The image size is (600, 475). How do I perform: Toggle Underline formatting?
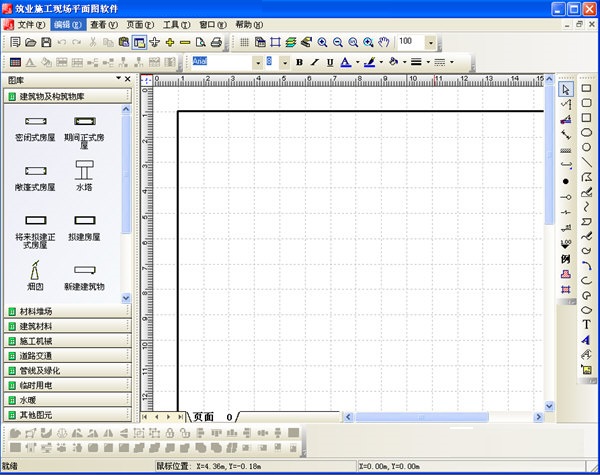[x=330, y=62]
